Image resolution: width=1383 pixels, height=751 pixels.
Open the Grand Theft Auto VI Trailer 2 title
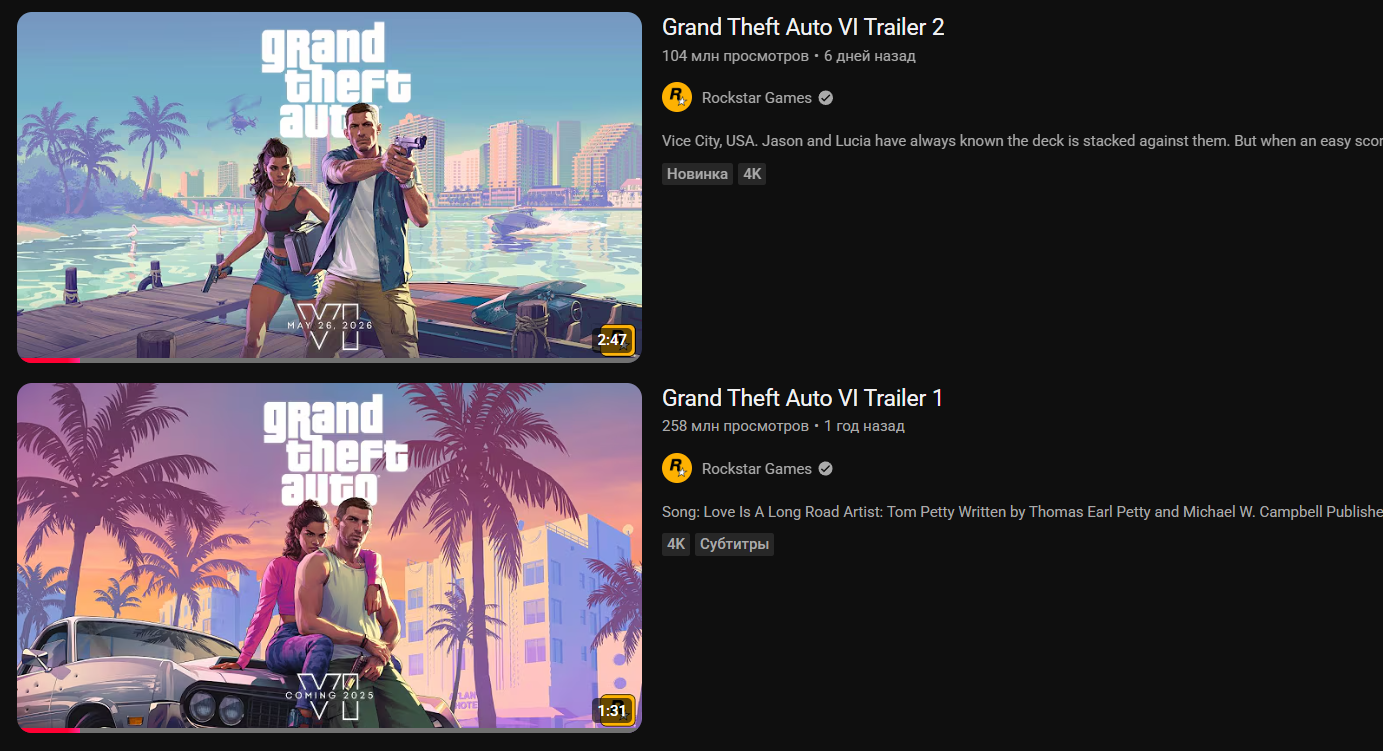803,28
